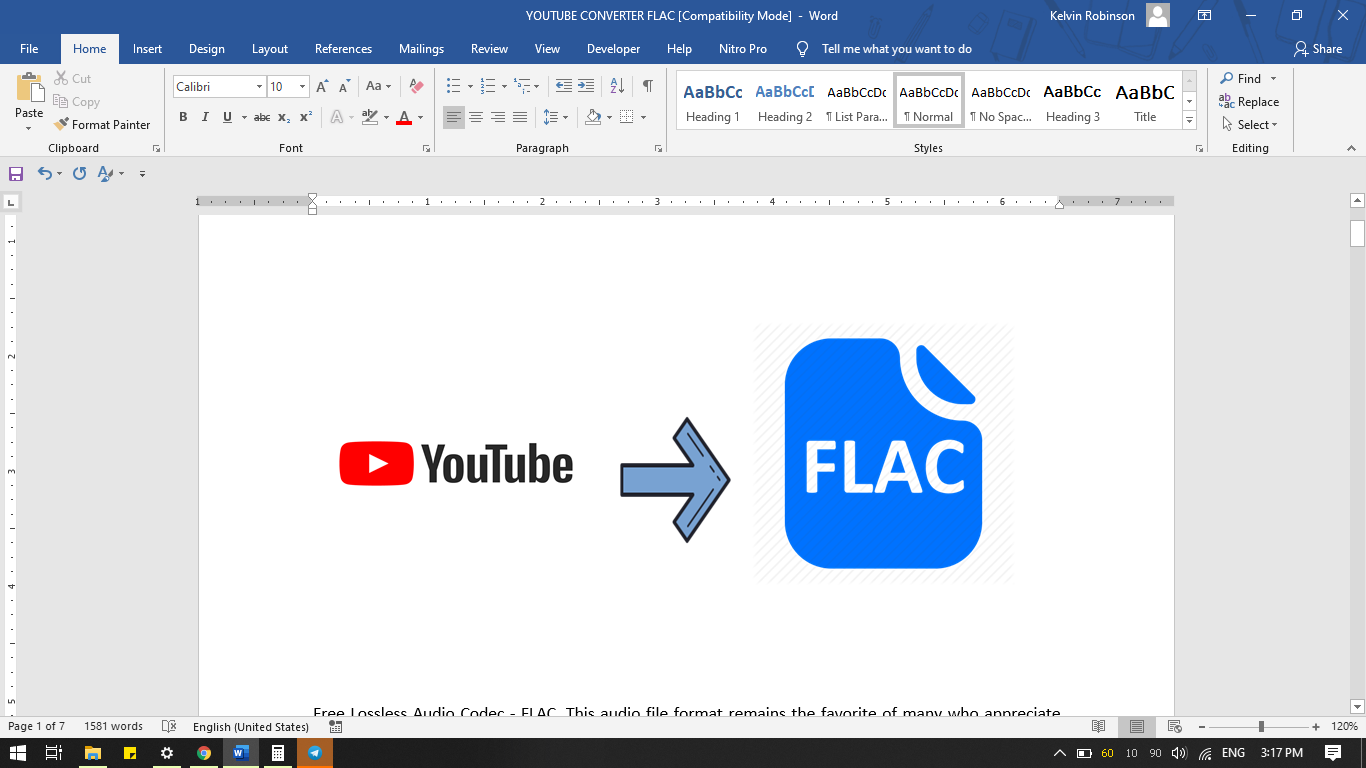Toggle strikethrough formatting
Viewport: 1366px width, 768px height.
pos(262,117)
